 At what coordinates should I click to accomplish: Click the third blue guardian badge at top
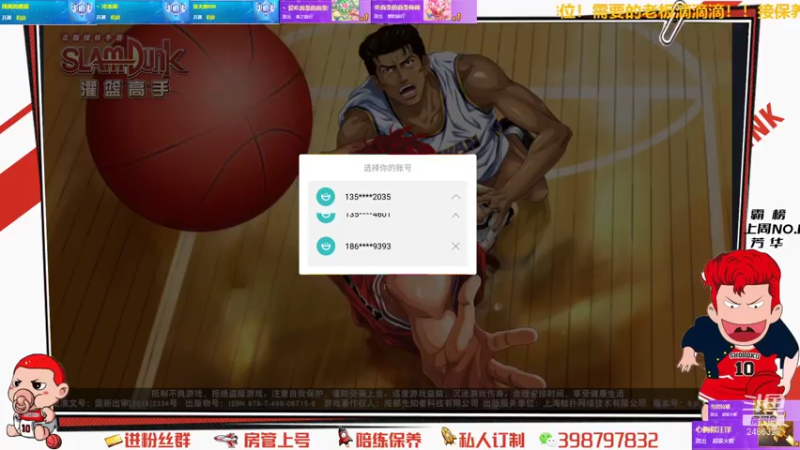(265, 10)
